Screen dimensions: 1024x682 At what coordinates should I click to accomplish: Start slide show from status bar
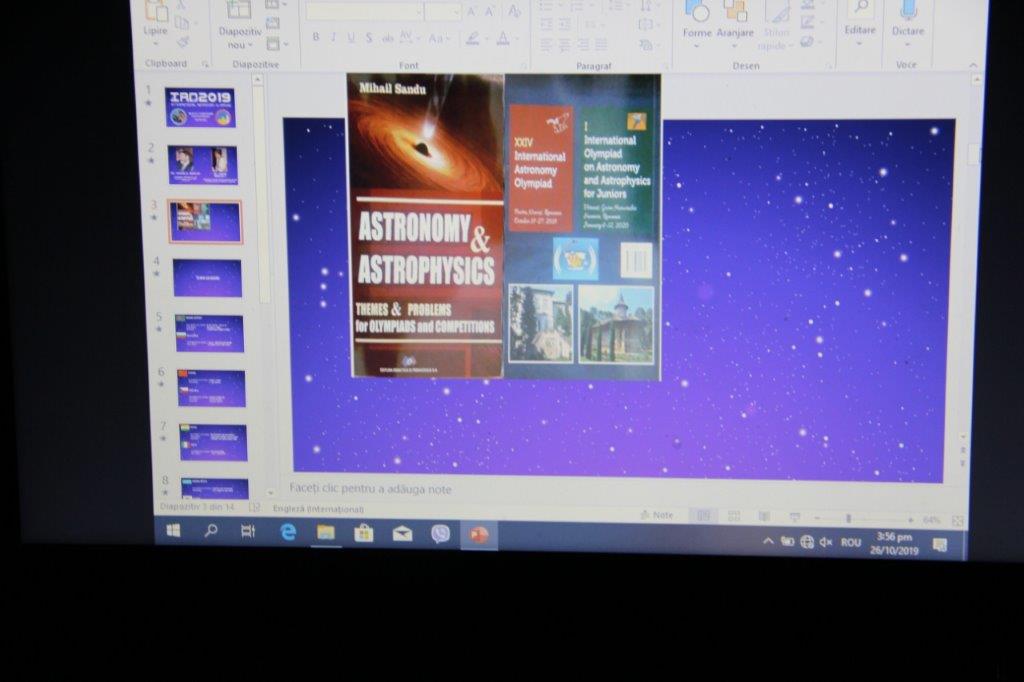click(795, 517)
